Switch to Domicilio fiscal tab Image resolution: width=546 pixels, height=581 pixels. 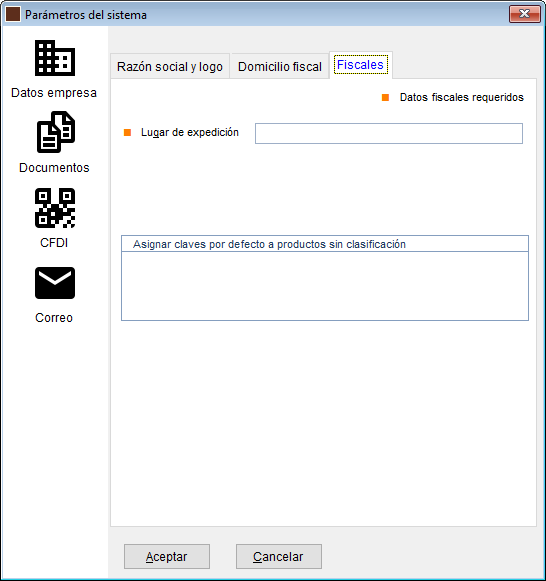(x=280, y=66)
